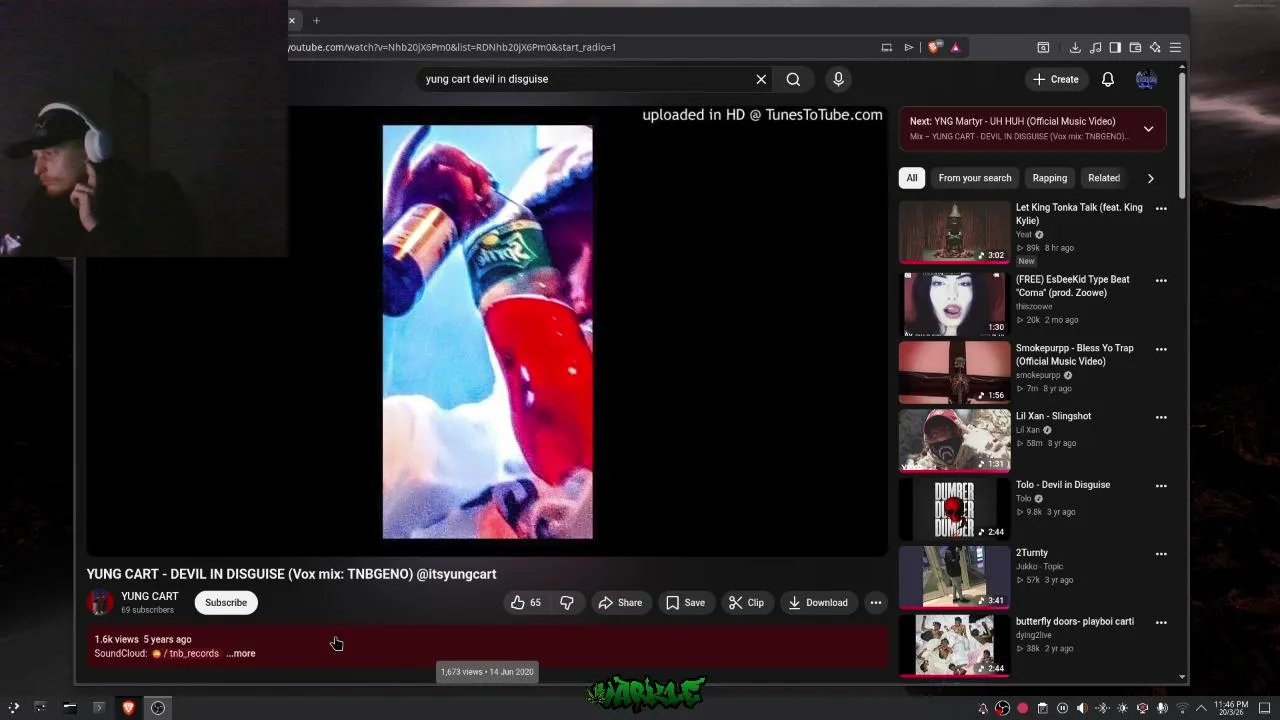Click the Create button

1056,79
